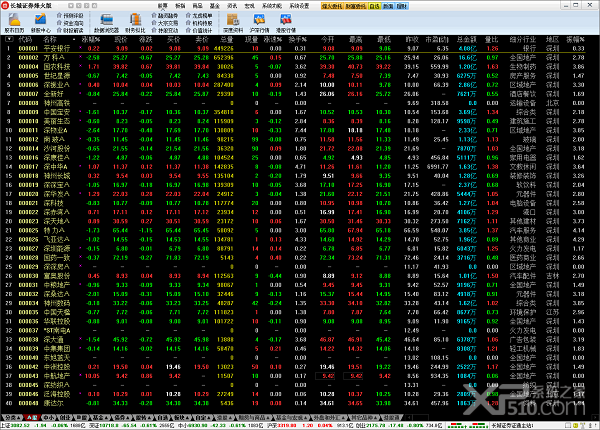Click the 机构持股 shortcut
The width and height of the screenshot is (600, 430).
click(x=199, y=23)
